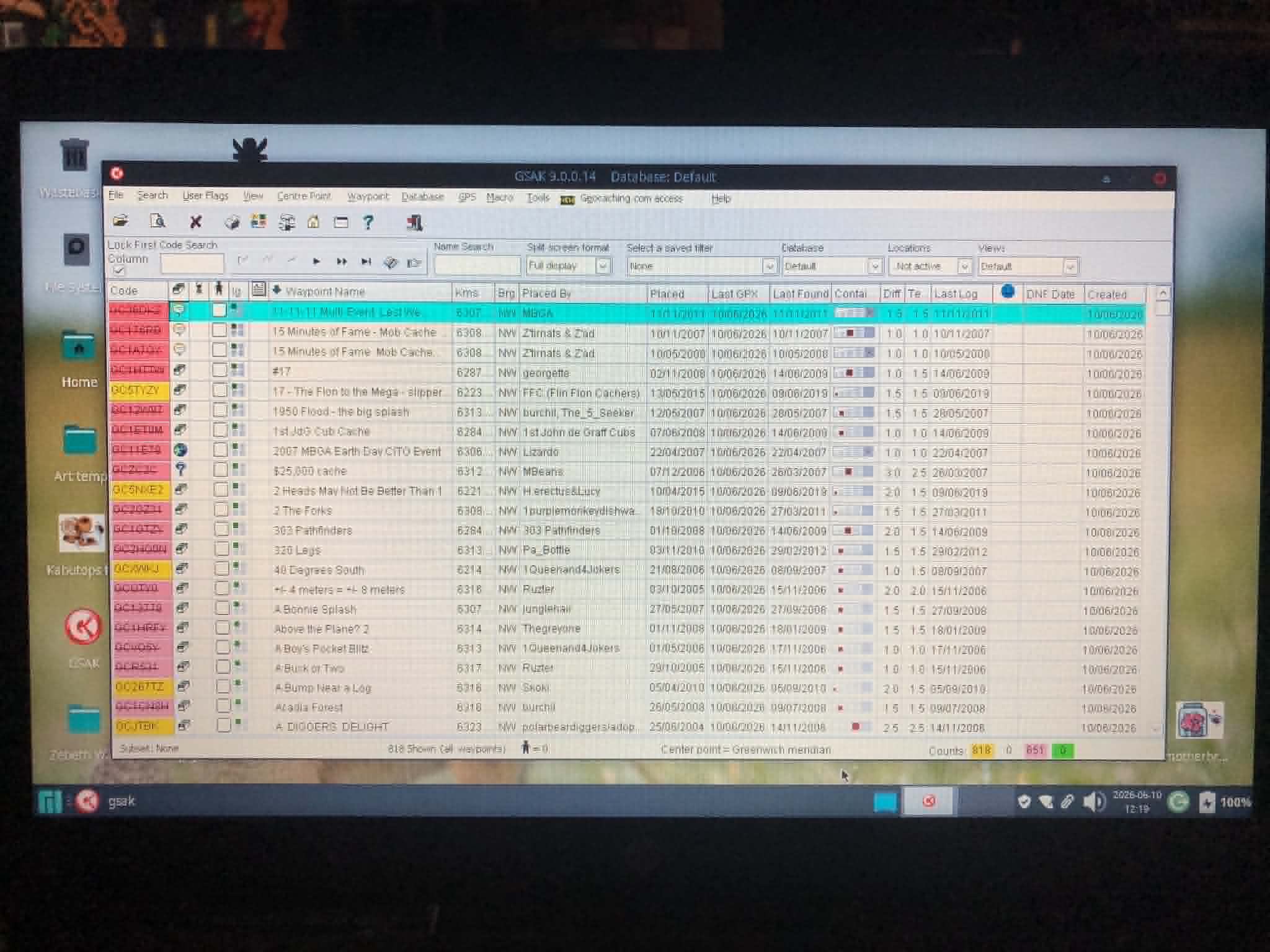
Task: Click the open folder toolbar icon
Action: pos(120,221)
